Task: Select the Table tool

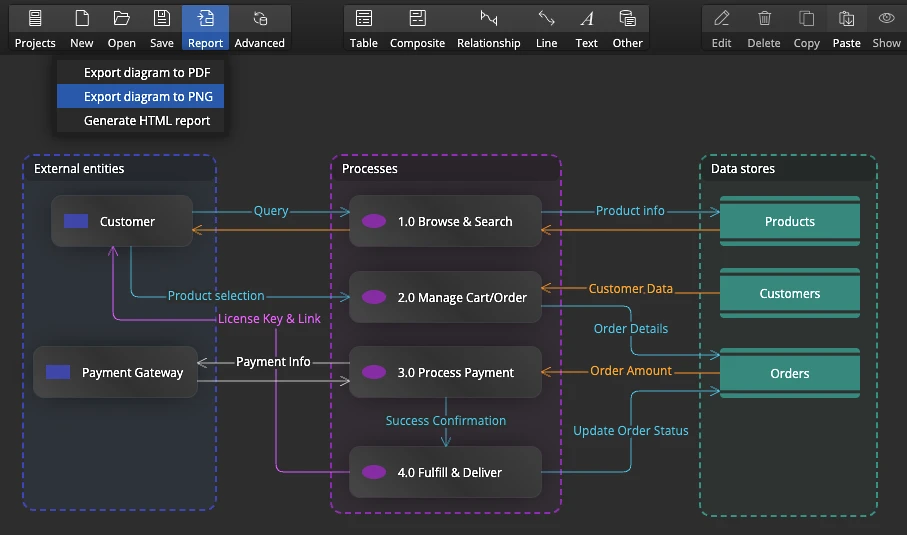Action: point(363,28)
